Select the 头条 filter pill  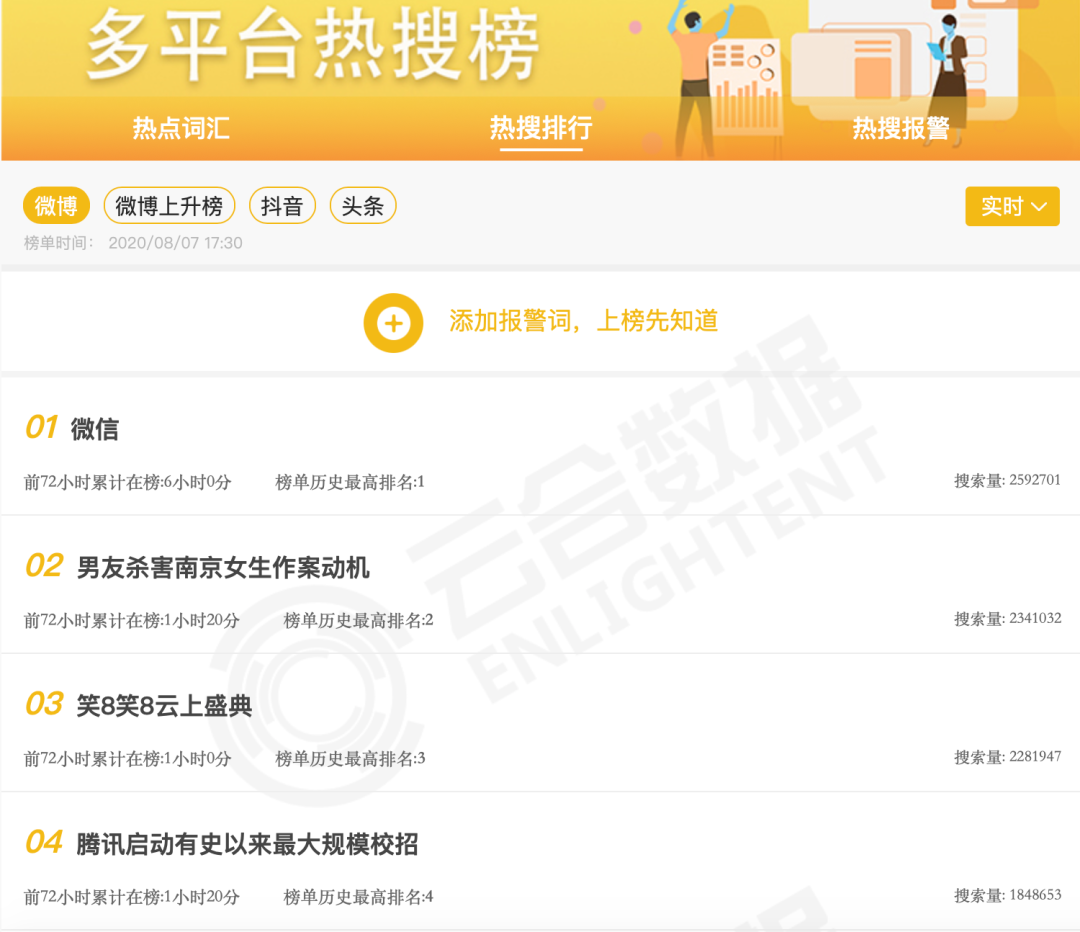coord(363,205)
